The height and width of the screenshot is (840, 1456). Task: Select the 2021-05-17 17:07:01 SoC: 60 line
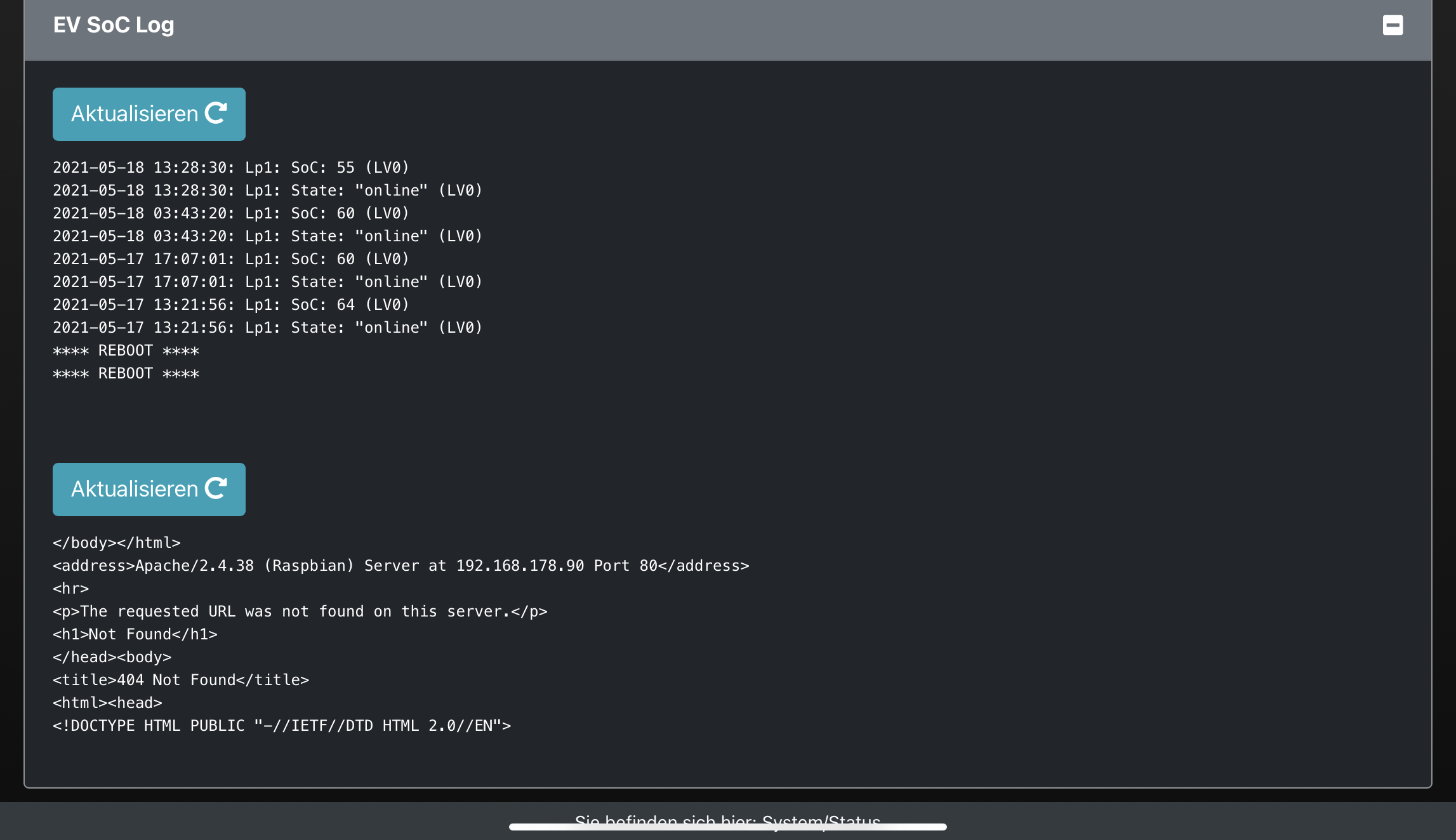point(231,259)
